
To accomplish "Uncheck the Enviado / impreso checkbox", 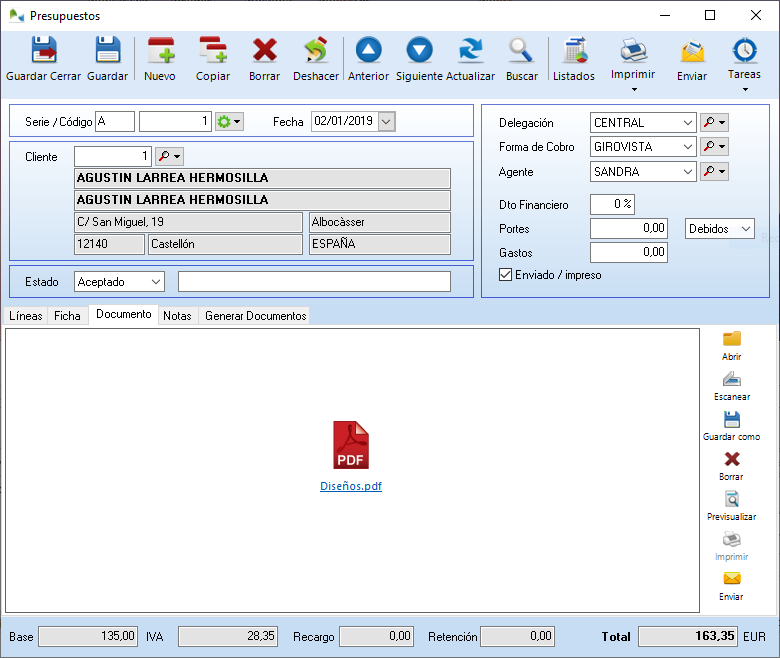I will pyautogui.click(x=505, y=275).
